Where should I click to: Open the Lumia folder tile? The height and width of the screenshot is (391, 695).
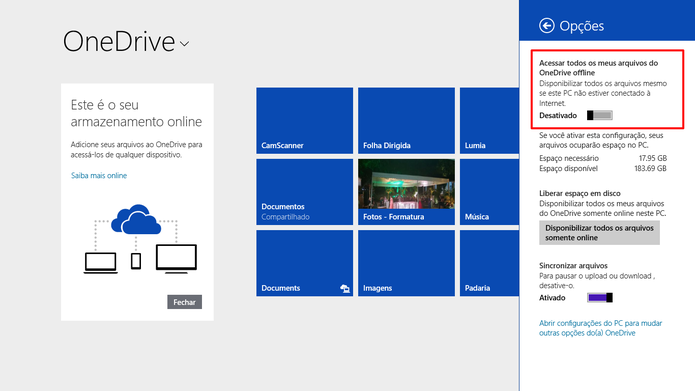[489, 121]
